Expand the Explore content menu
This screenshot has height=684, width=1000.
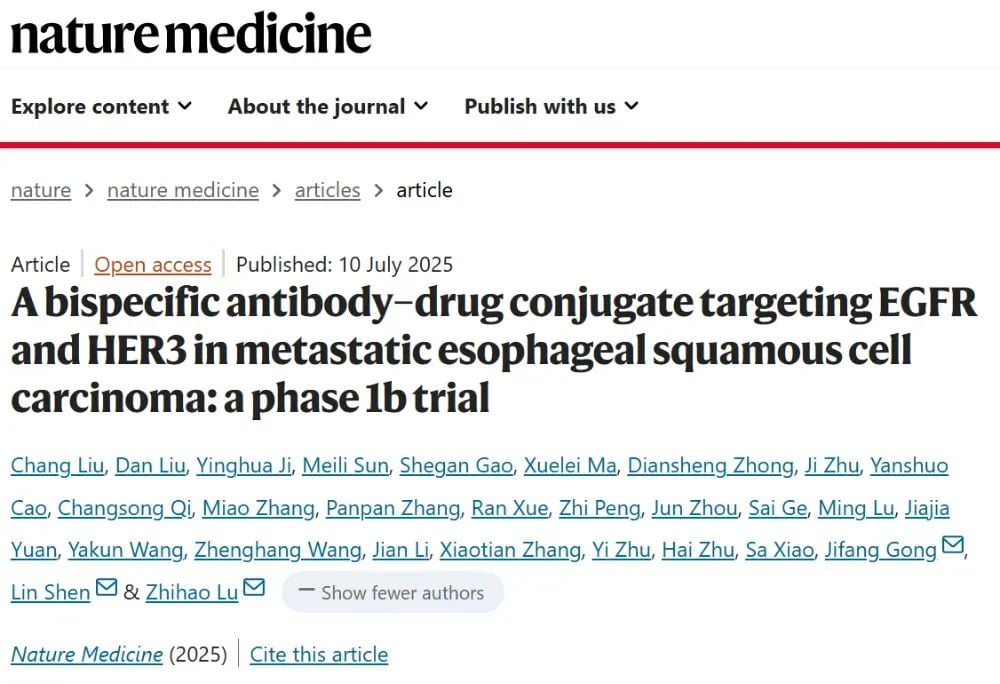coord(101,106)
